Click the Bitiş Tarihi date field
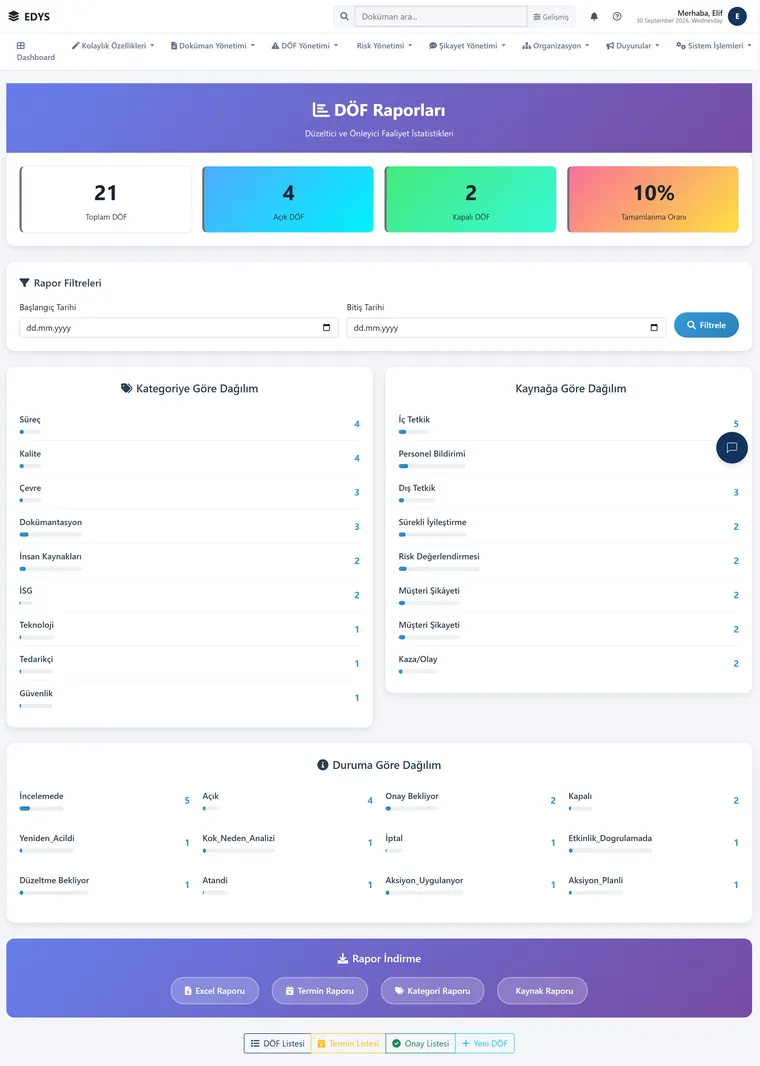 pyautogui.click(x=506, y=328)
